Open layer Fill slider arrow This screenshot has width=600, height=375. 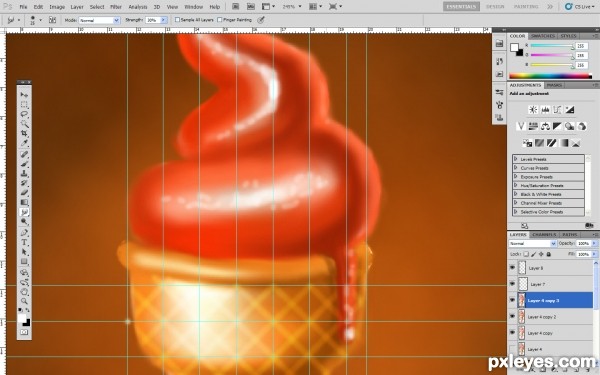point(594,254)
